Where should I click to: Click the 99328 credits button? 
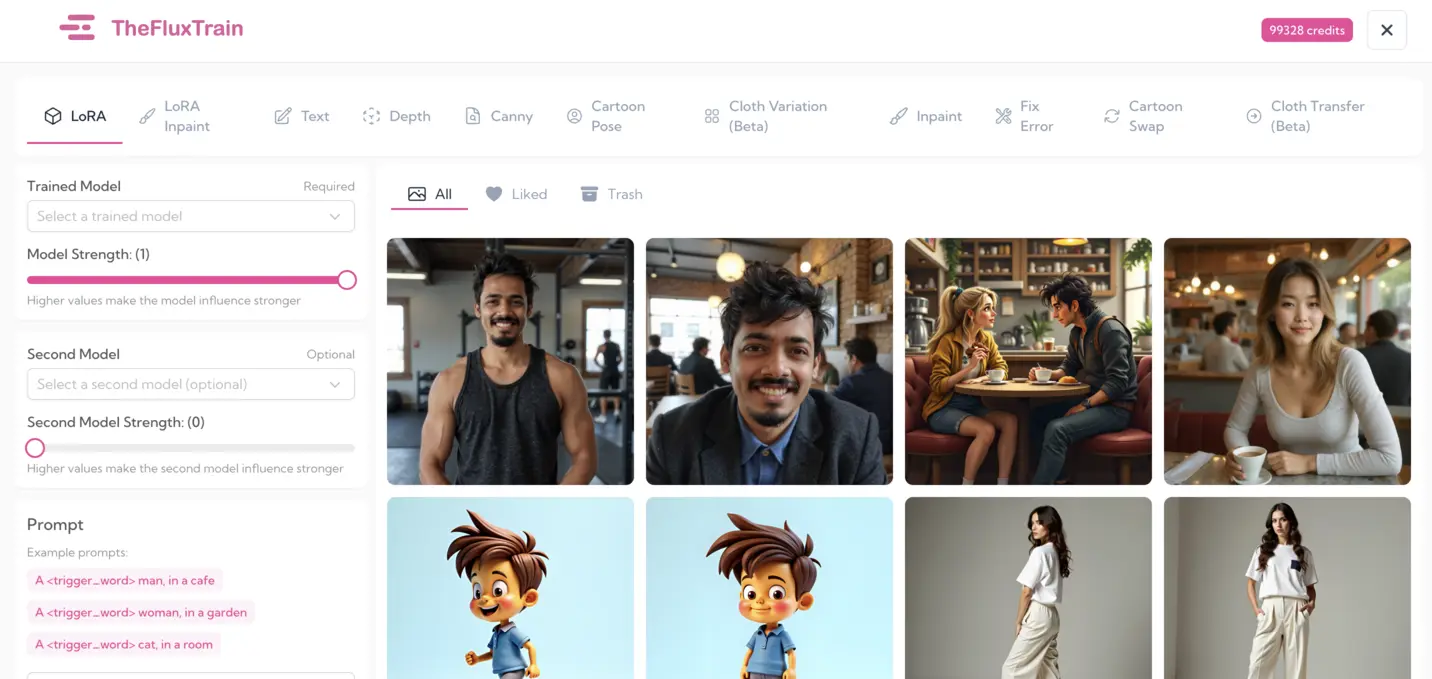[x=1306, y=30]
